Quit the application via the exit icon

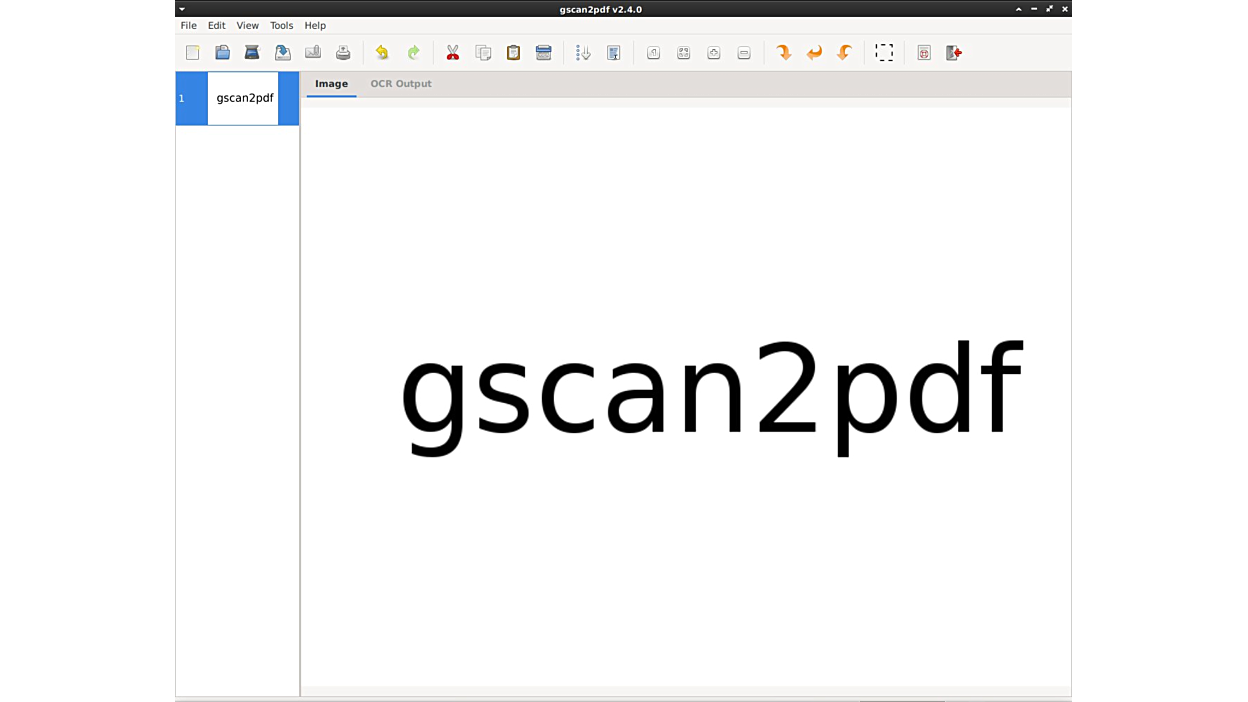954,53
